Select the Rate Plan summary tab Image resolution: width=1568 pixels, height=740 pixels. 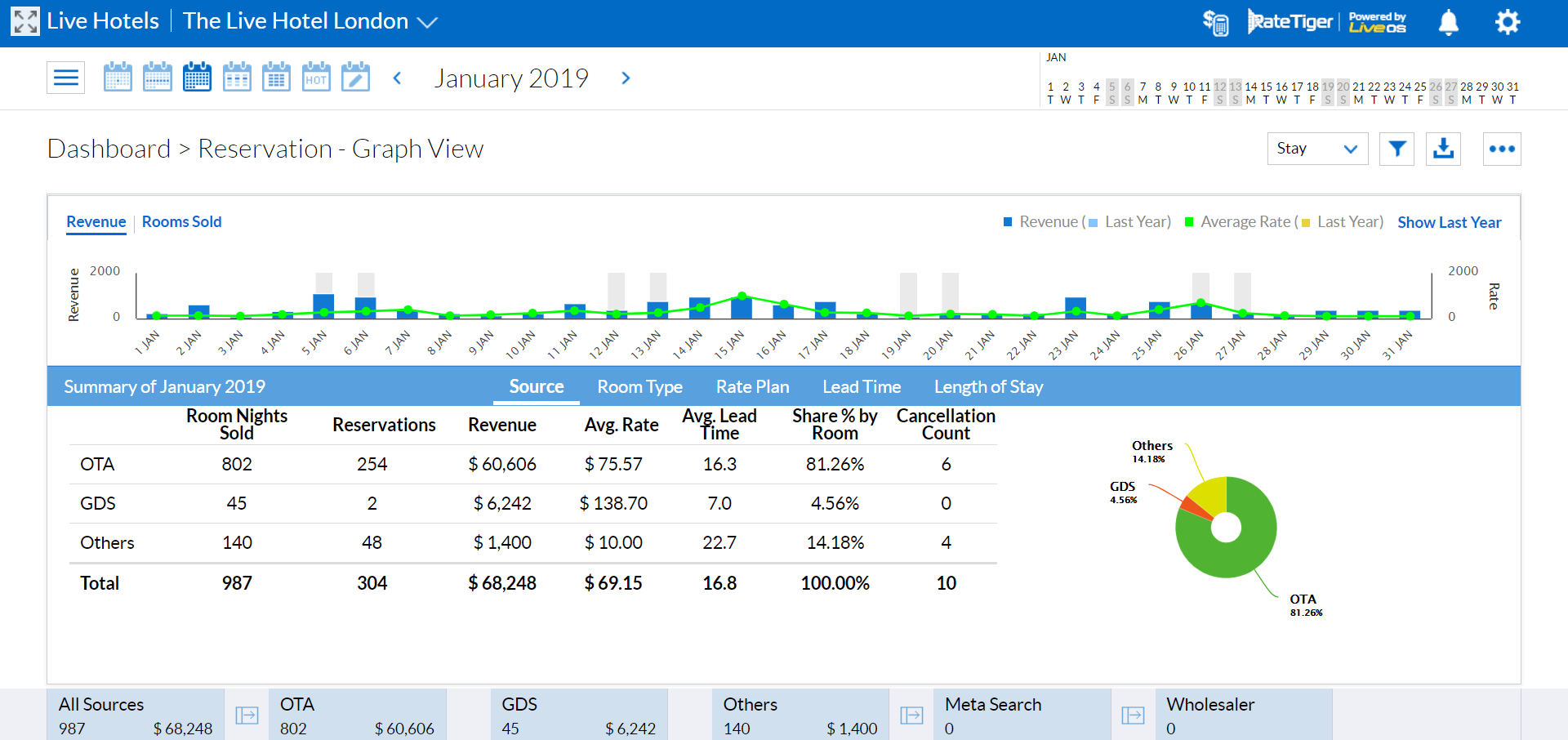(752, 386)
